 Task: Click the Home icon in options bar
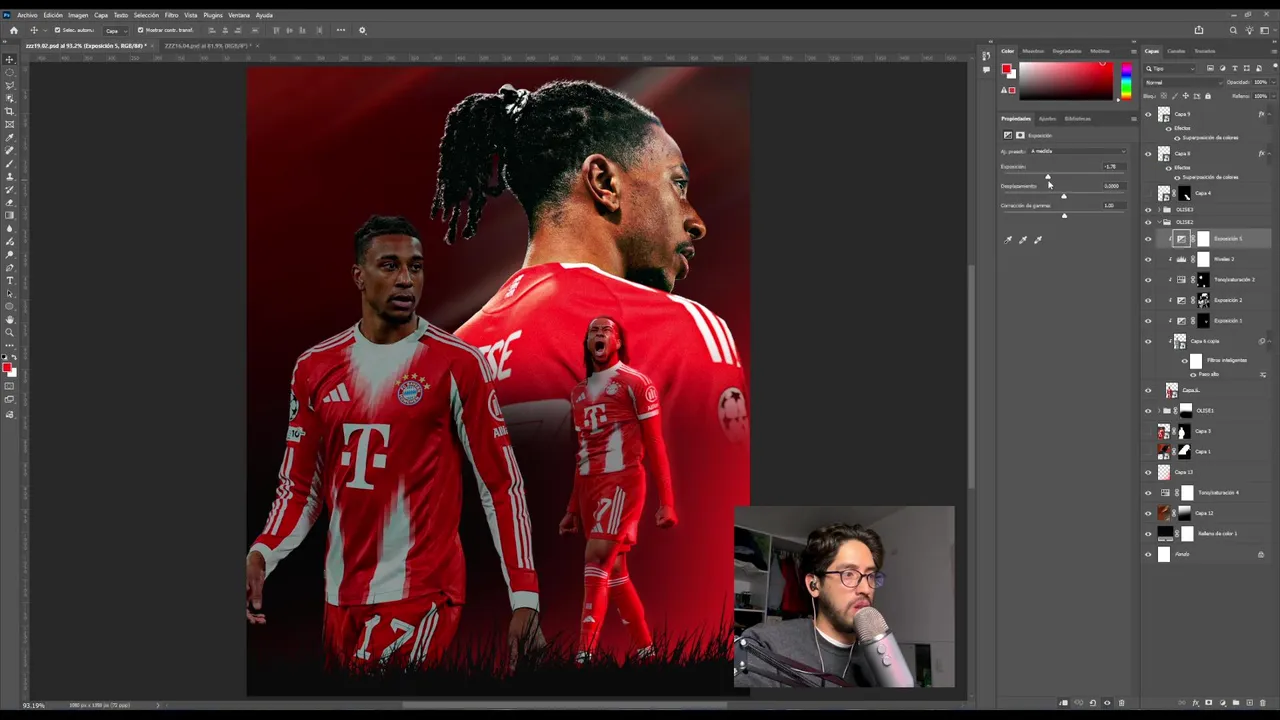(13, 30)
